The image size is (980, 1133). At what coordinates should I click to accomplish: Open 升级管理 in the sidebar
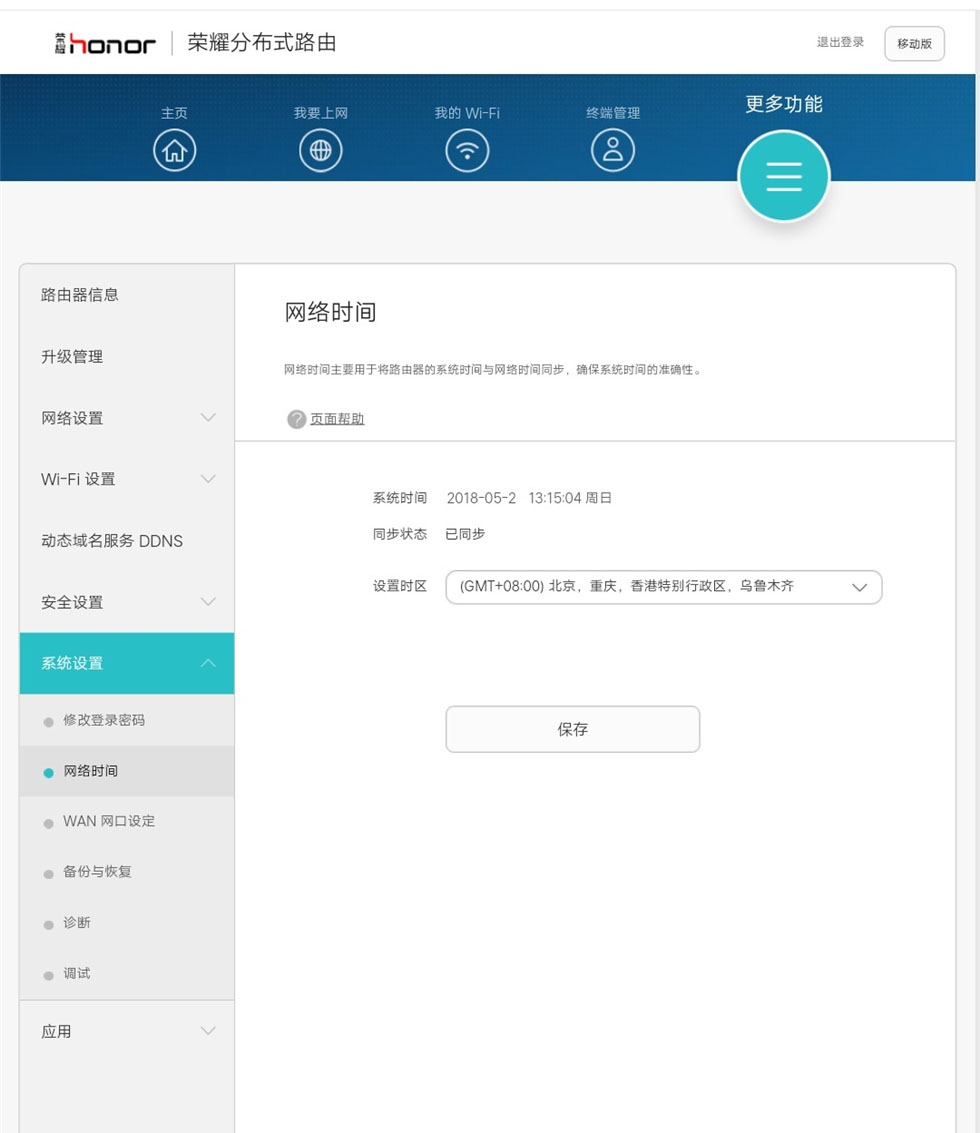click(x=72, y=357)
